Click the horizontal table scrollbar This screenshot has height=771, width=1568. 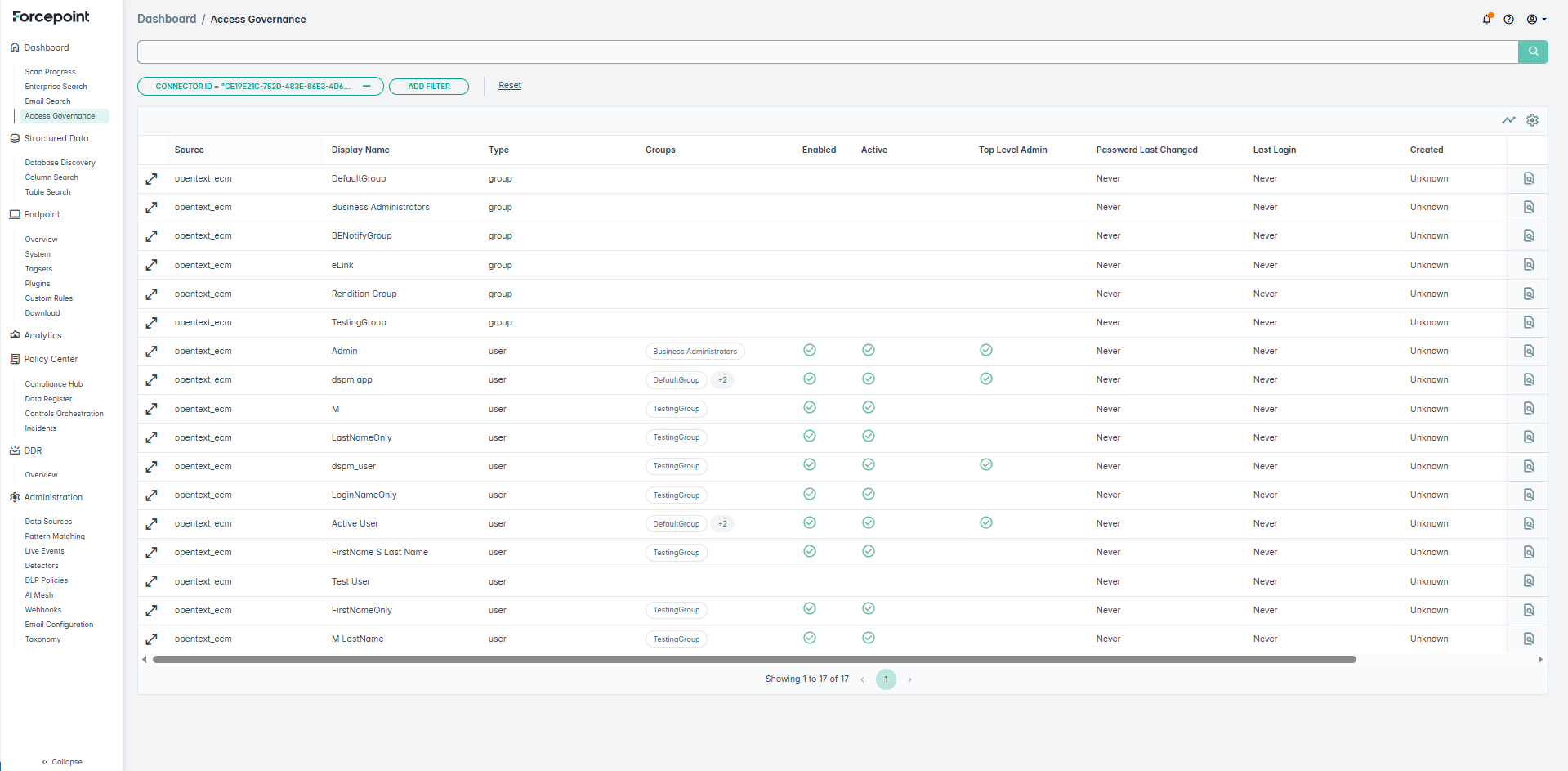[753, 659]
